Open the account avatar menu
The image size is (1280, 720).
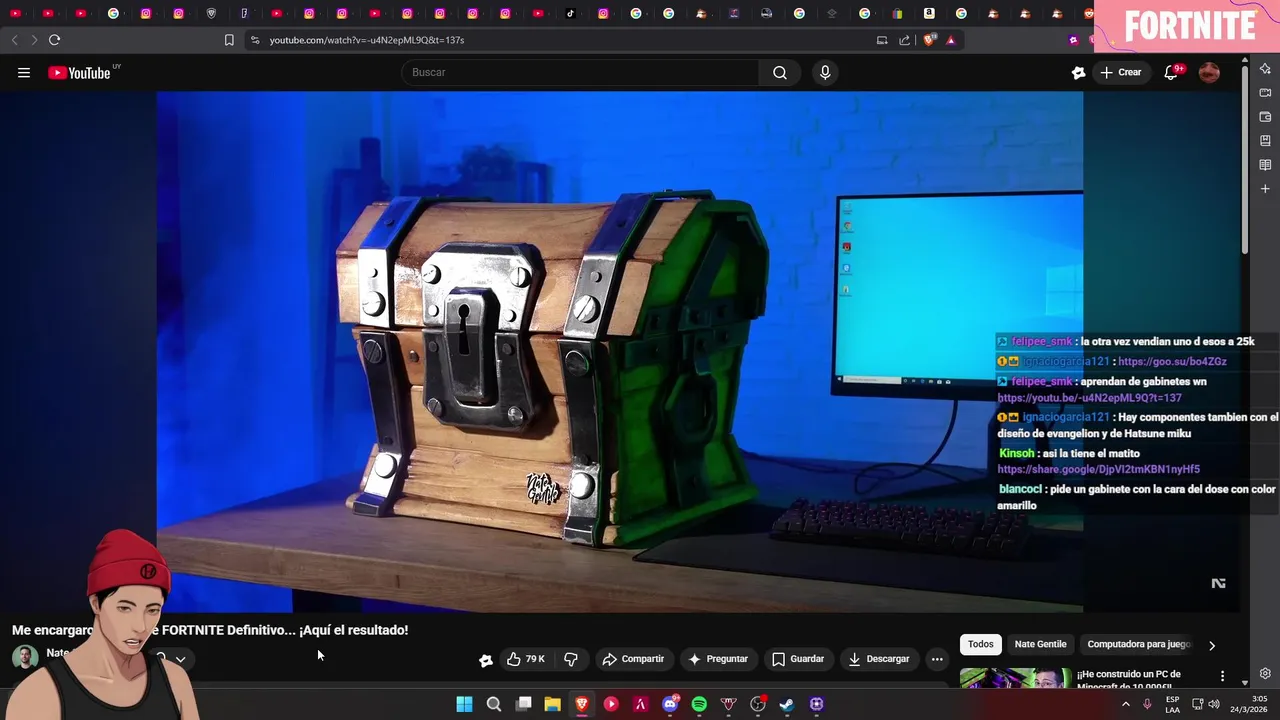click(x=1209, y=72)
